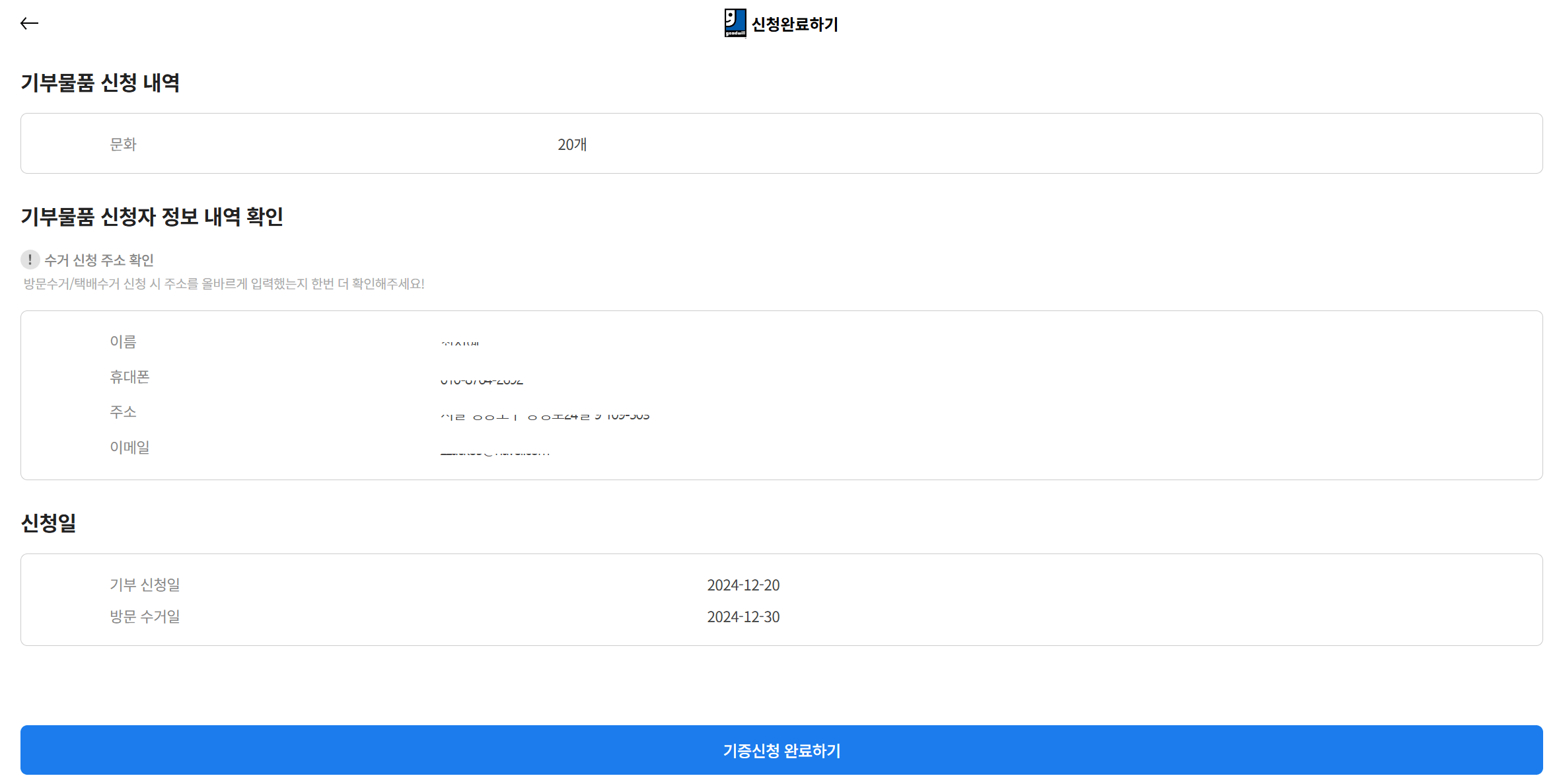Click the 20개 quantity value
1557x784 pixels.
pyautogui.click(x=572, y=144)
